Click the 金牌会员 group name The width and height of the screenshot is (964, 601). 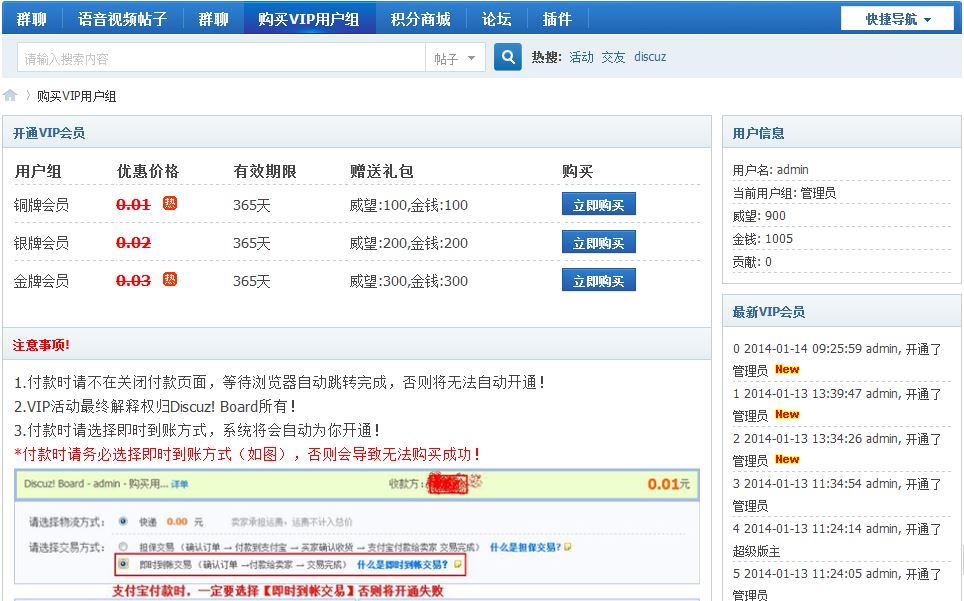point(41,281)
